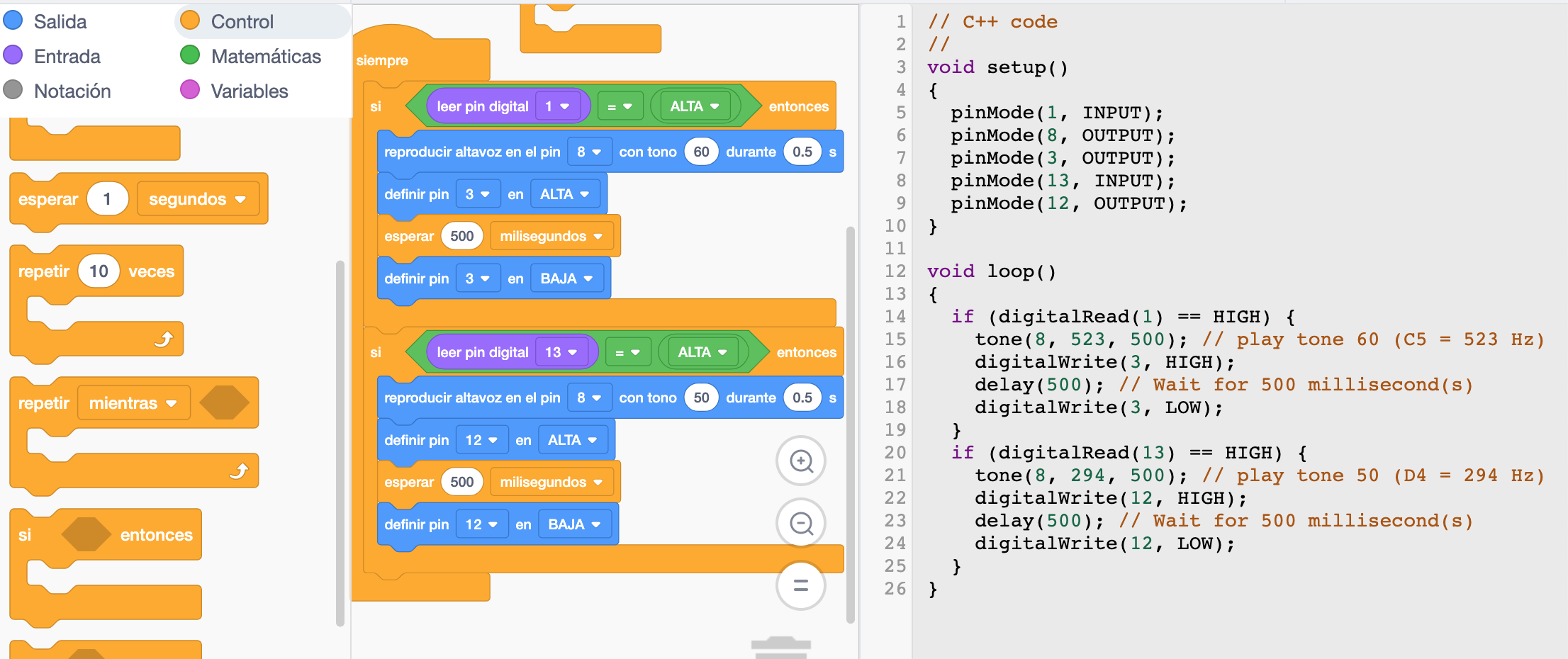Open BAJA dropdown on definir pin 3
1568x659 pixels.
566,278
